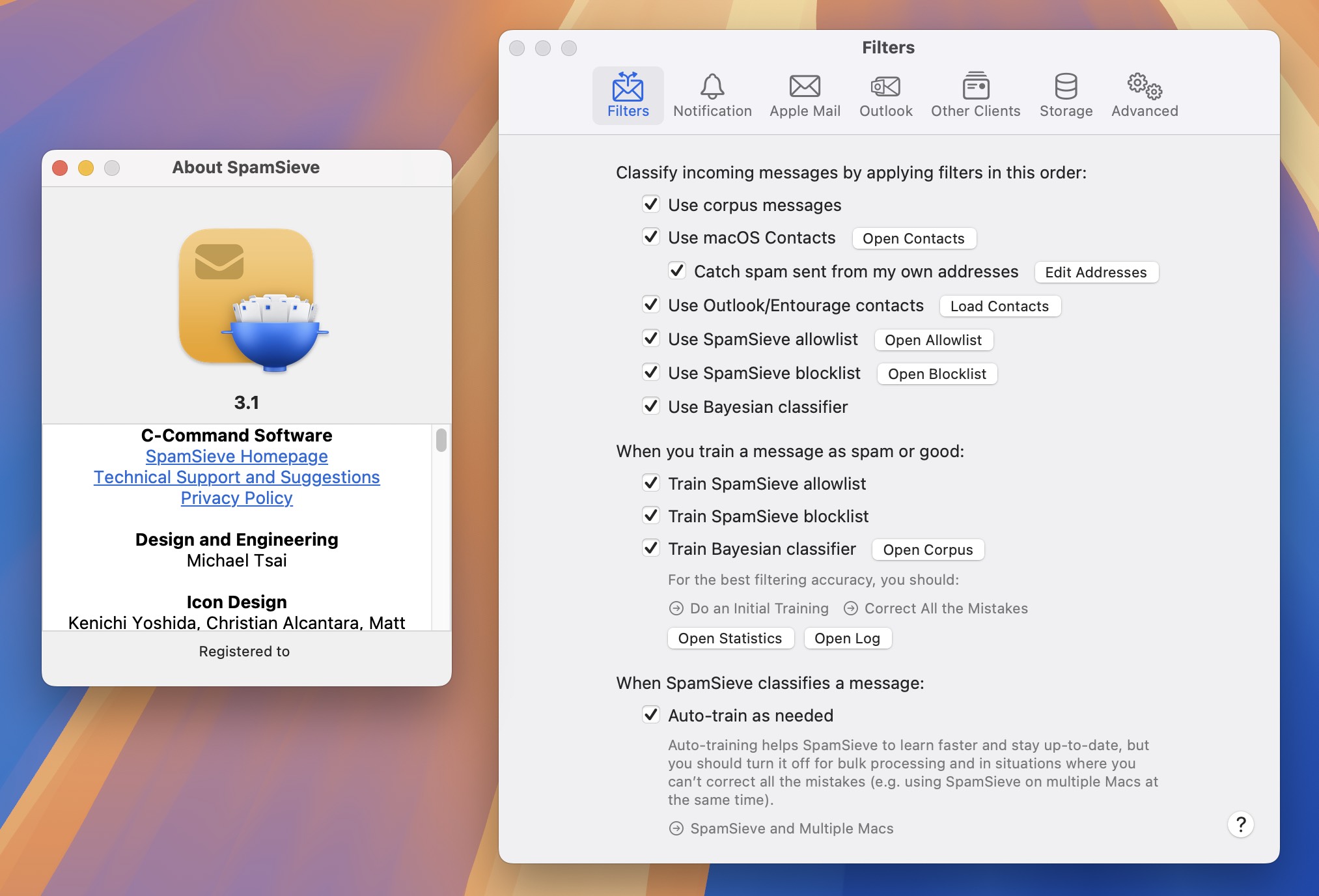Click the Open Contacts button

pos(913,238)
